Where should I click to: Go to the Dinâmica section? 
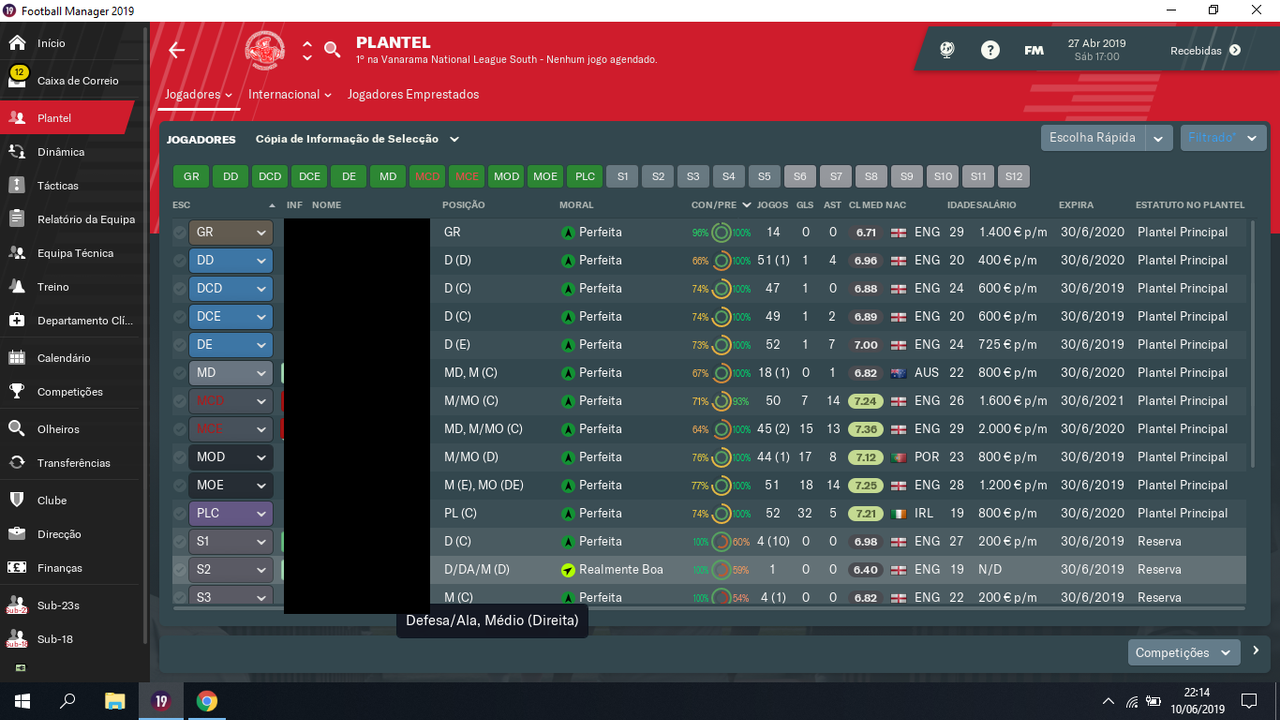[x=60, y=152]
